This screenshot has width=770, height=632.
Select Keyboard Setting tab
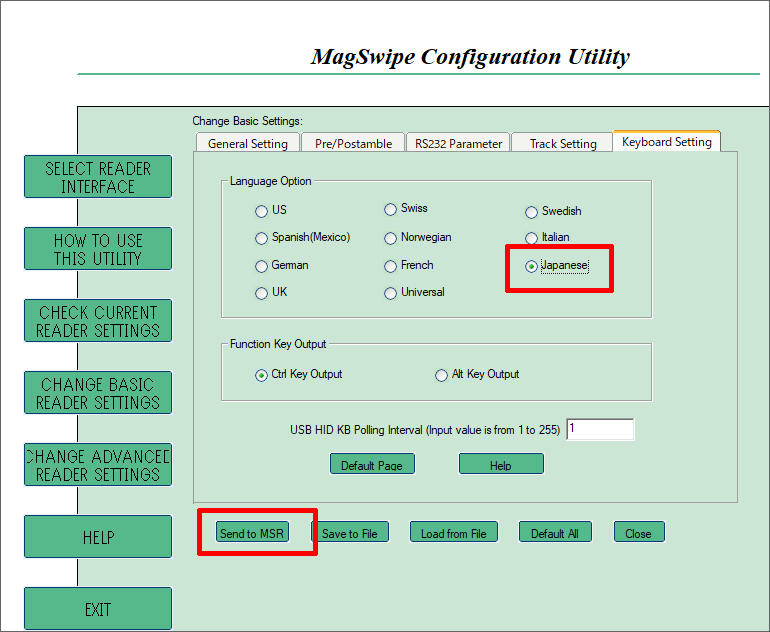(666, 141)
